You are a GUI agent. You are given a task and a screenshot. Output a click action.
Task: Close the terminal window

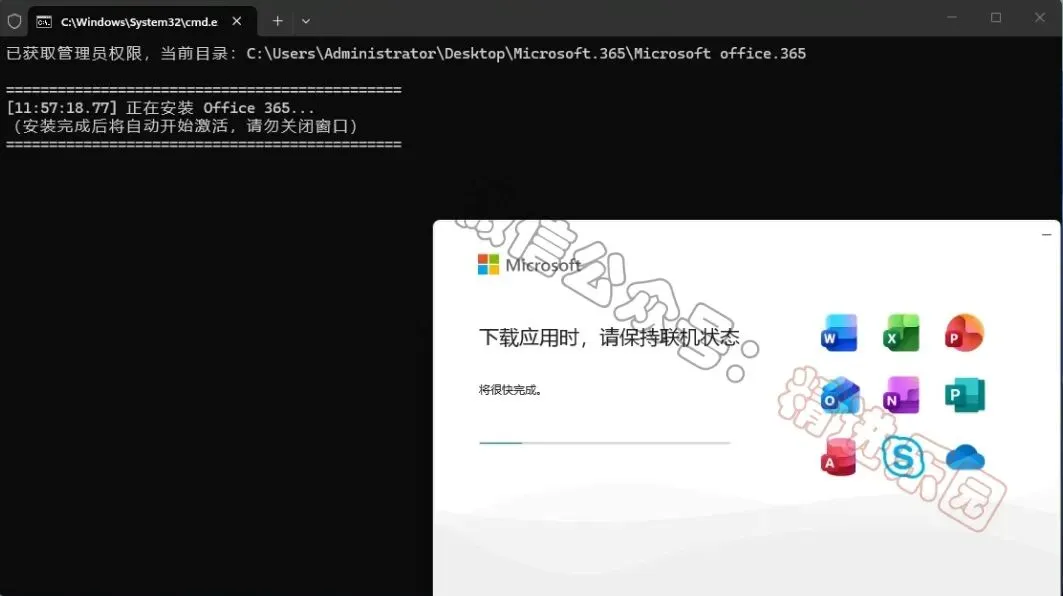pos(1039,18)
